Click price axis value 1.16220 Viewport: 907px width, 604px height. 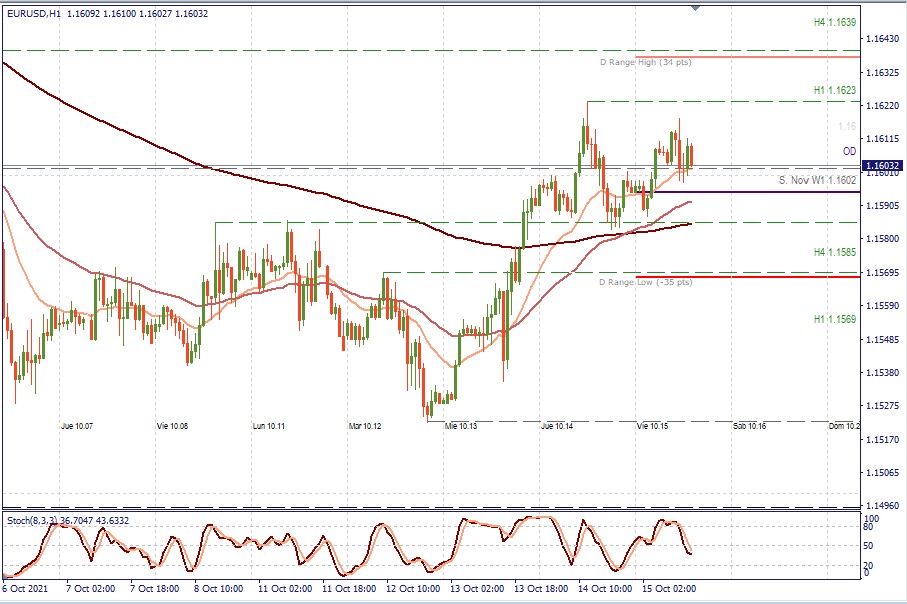pyautogui.click(x=883, y=106)
